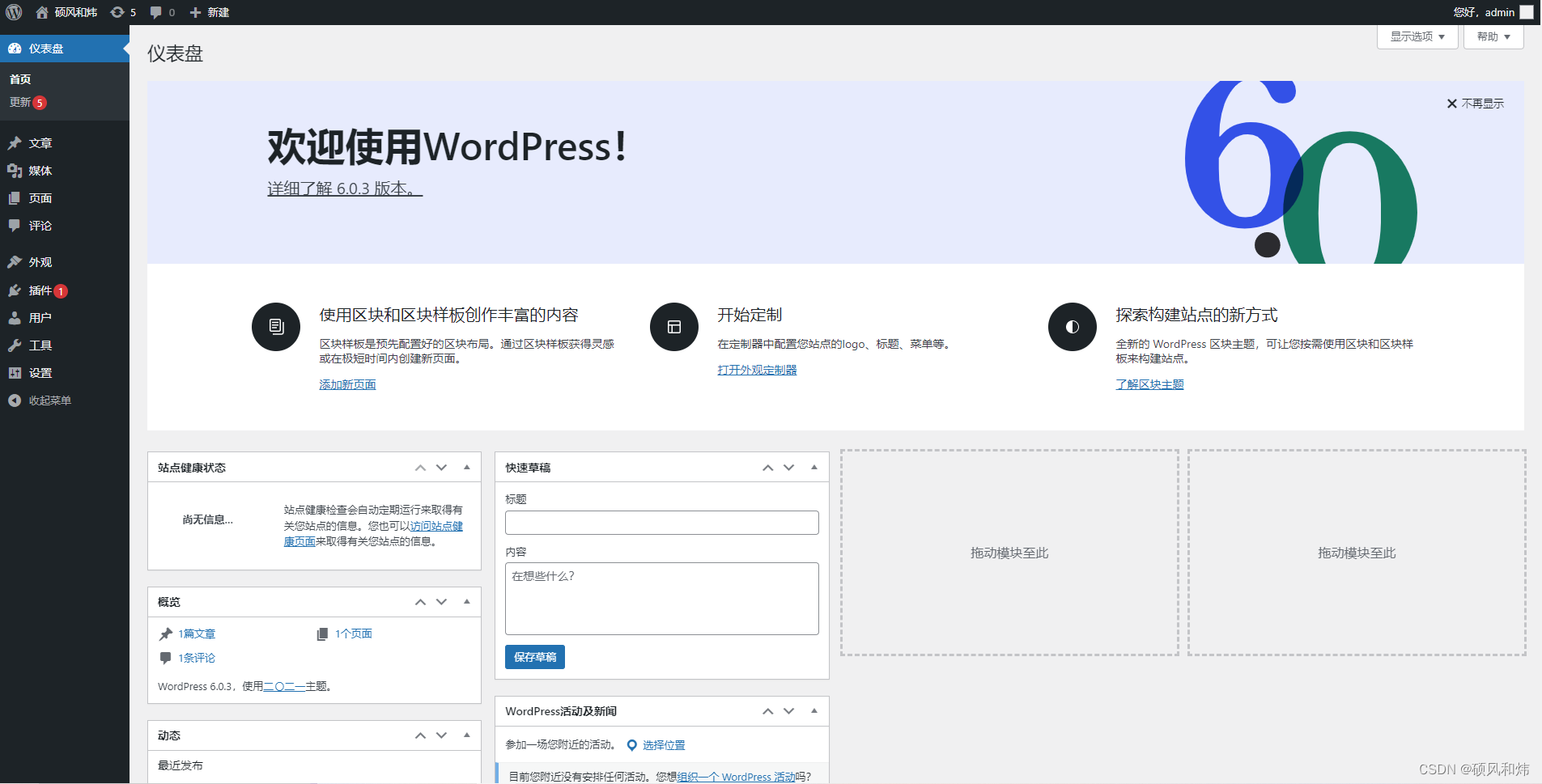Open 更新 submenu item

tap(20, 102)
